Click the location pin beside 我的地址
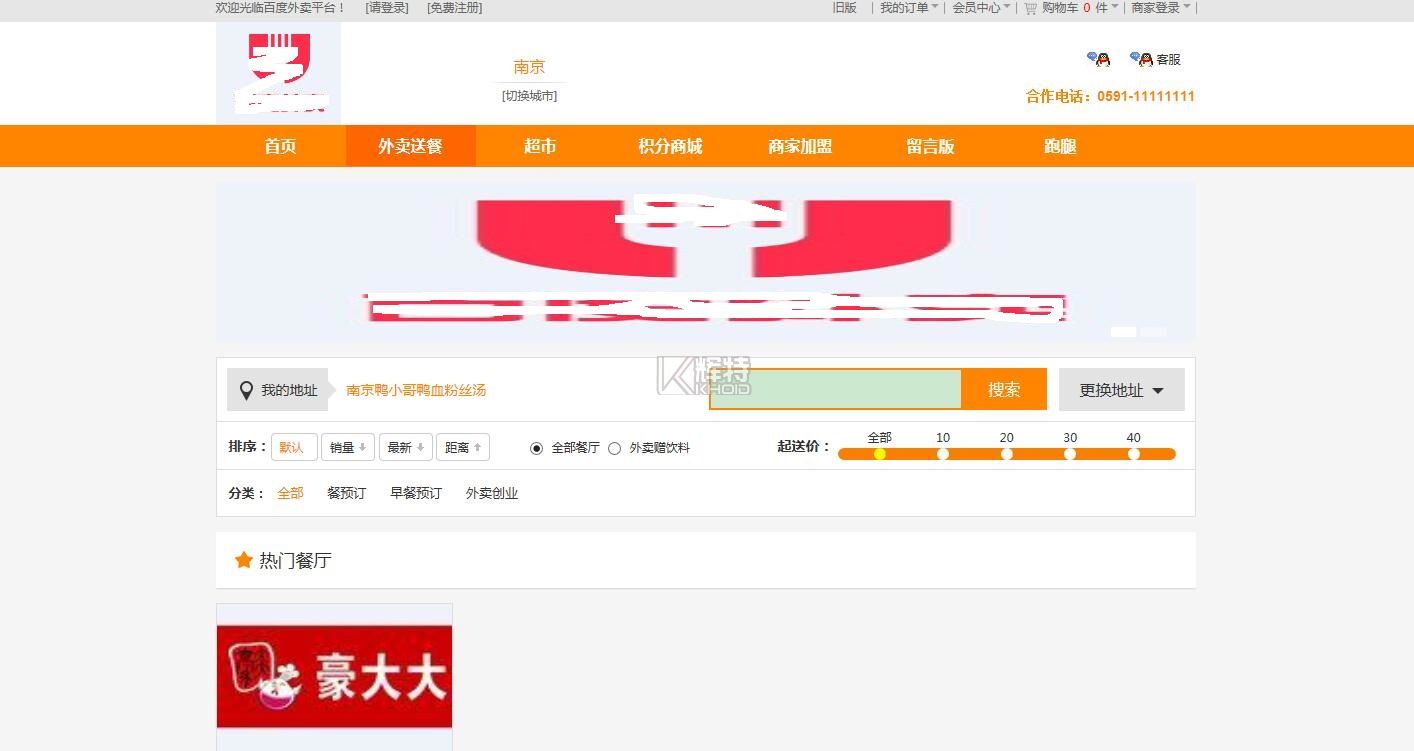 click(246, 390)
